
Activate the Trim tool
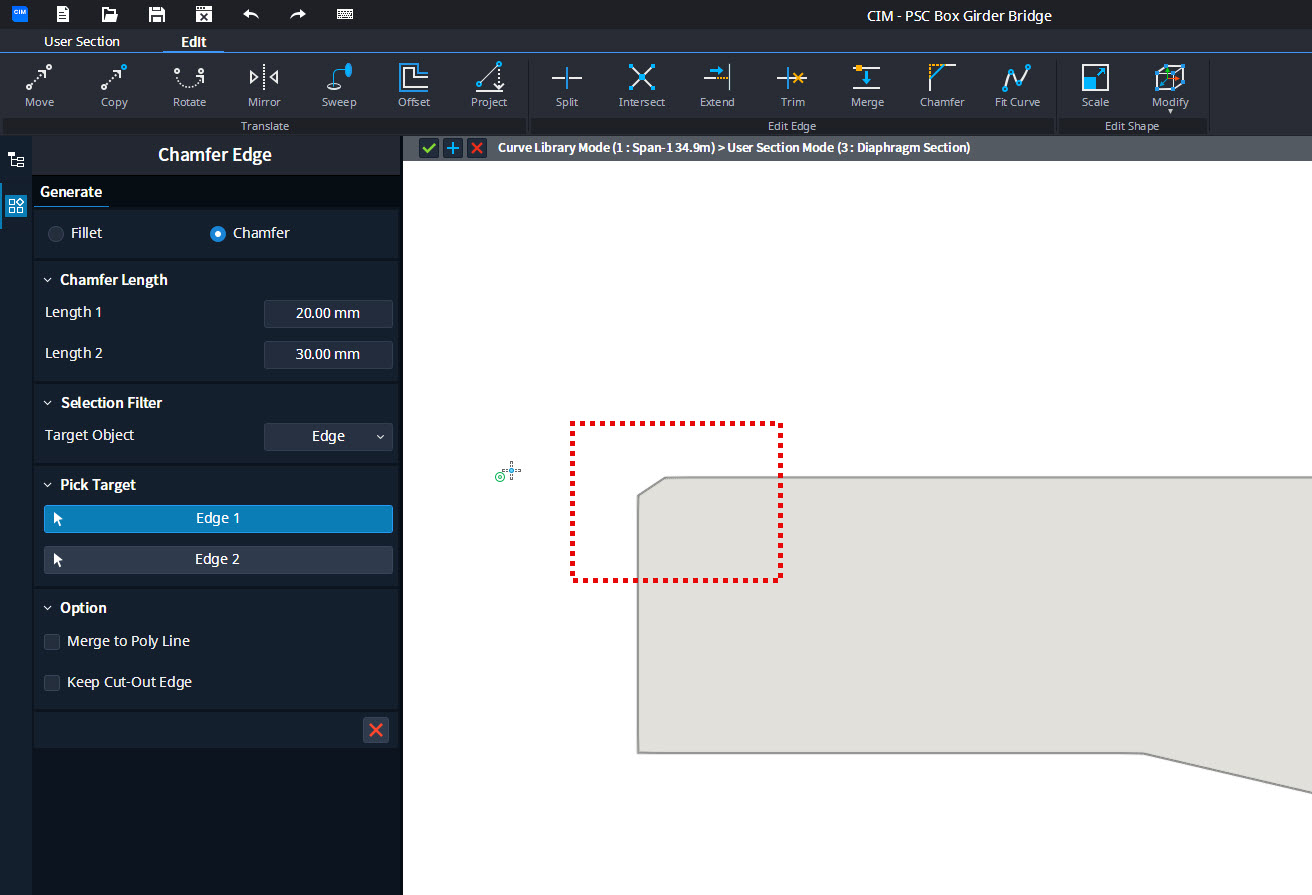791,85
